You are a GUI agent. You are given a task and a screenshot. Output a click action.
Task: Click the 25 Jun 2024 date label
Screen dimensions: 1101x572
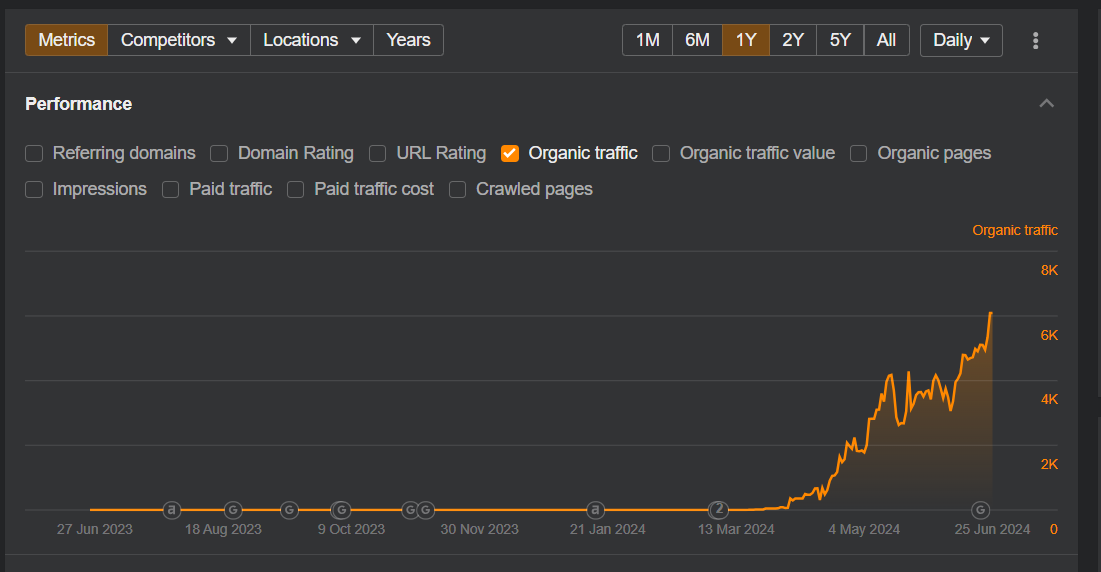point(992,529)
